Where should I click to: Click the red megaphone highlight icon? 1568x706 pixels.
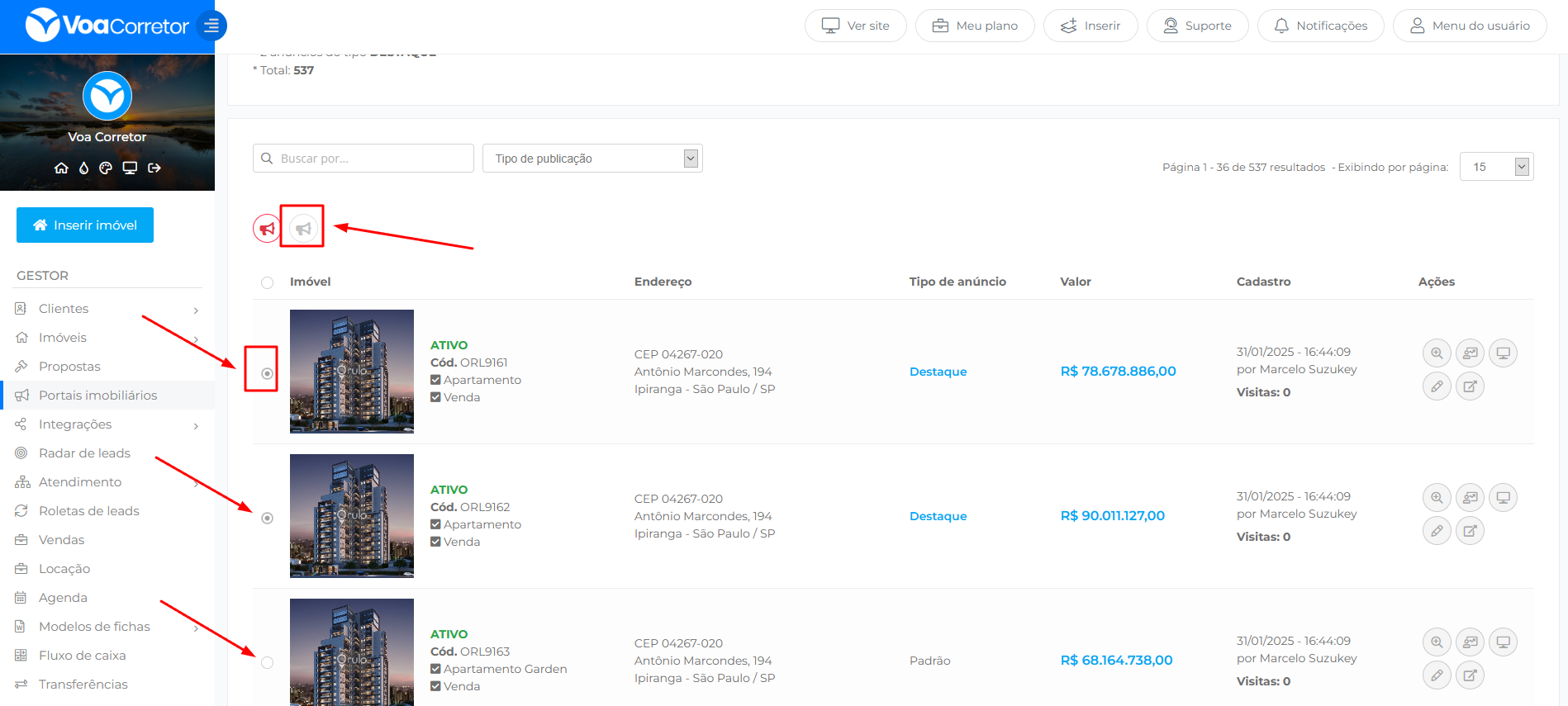coord(267,228)
